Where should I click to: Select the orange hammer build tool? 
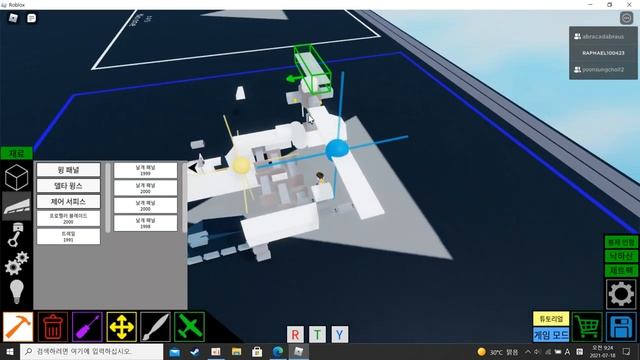pyautogui.click(x=18, y=327)
